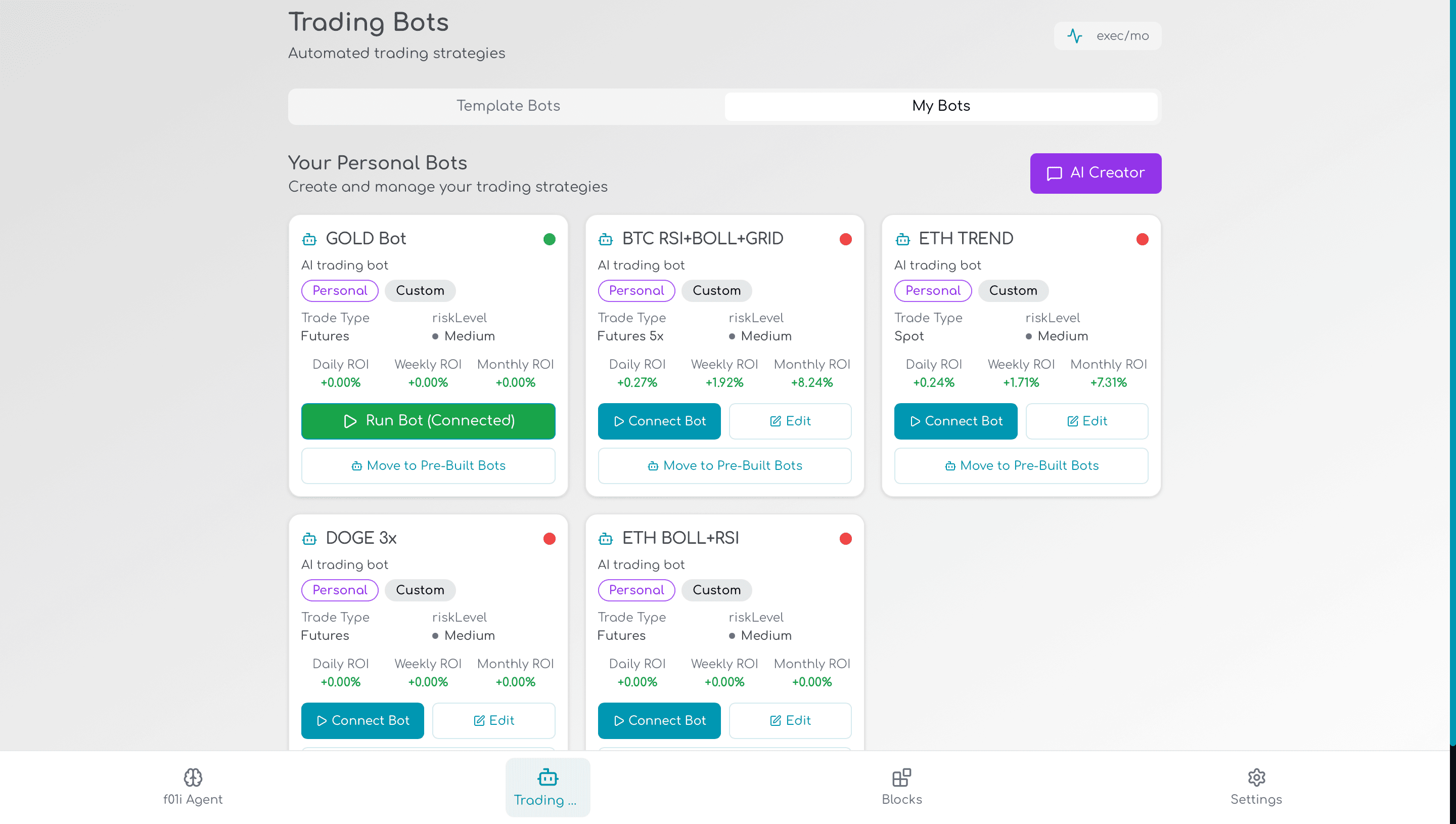Open the f01i Agent brain icon
Viewport: 1456px width, 824px height.
193,777
